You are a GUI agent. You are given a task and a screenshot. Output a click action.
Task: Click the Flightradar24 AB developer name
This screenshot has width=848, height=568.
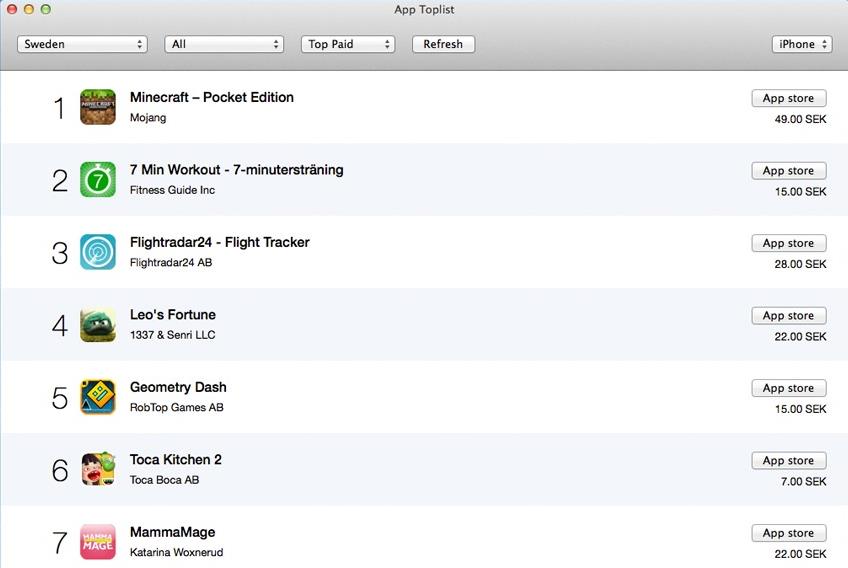click(171, 262)
